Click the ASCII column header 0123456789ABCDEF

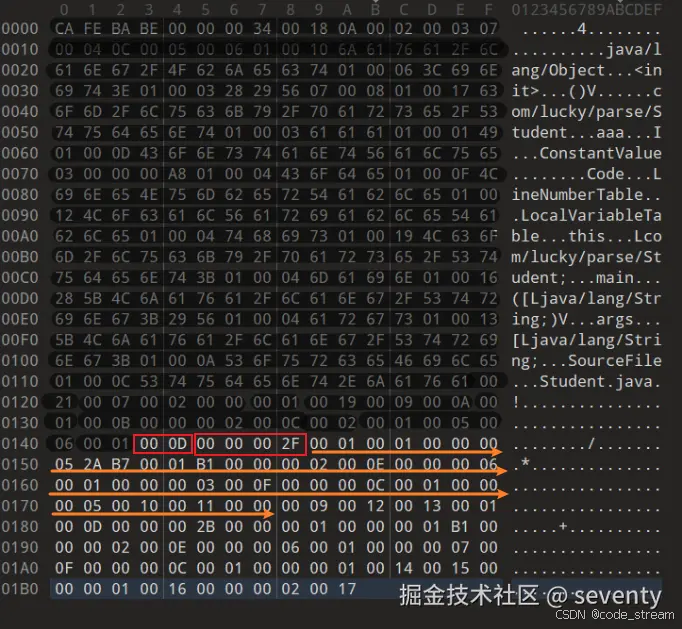pos(587,10)
